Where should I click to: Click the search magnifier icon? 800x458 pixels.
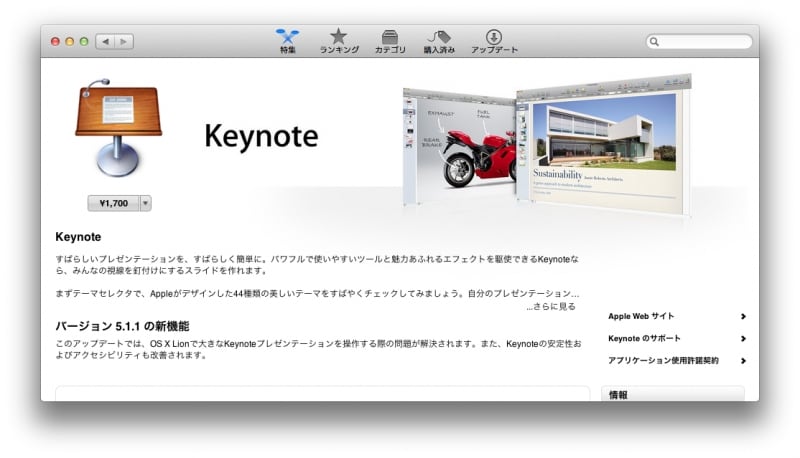click(x=654, y=42)
